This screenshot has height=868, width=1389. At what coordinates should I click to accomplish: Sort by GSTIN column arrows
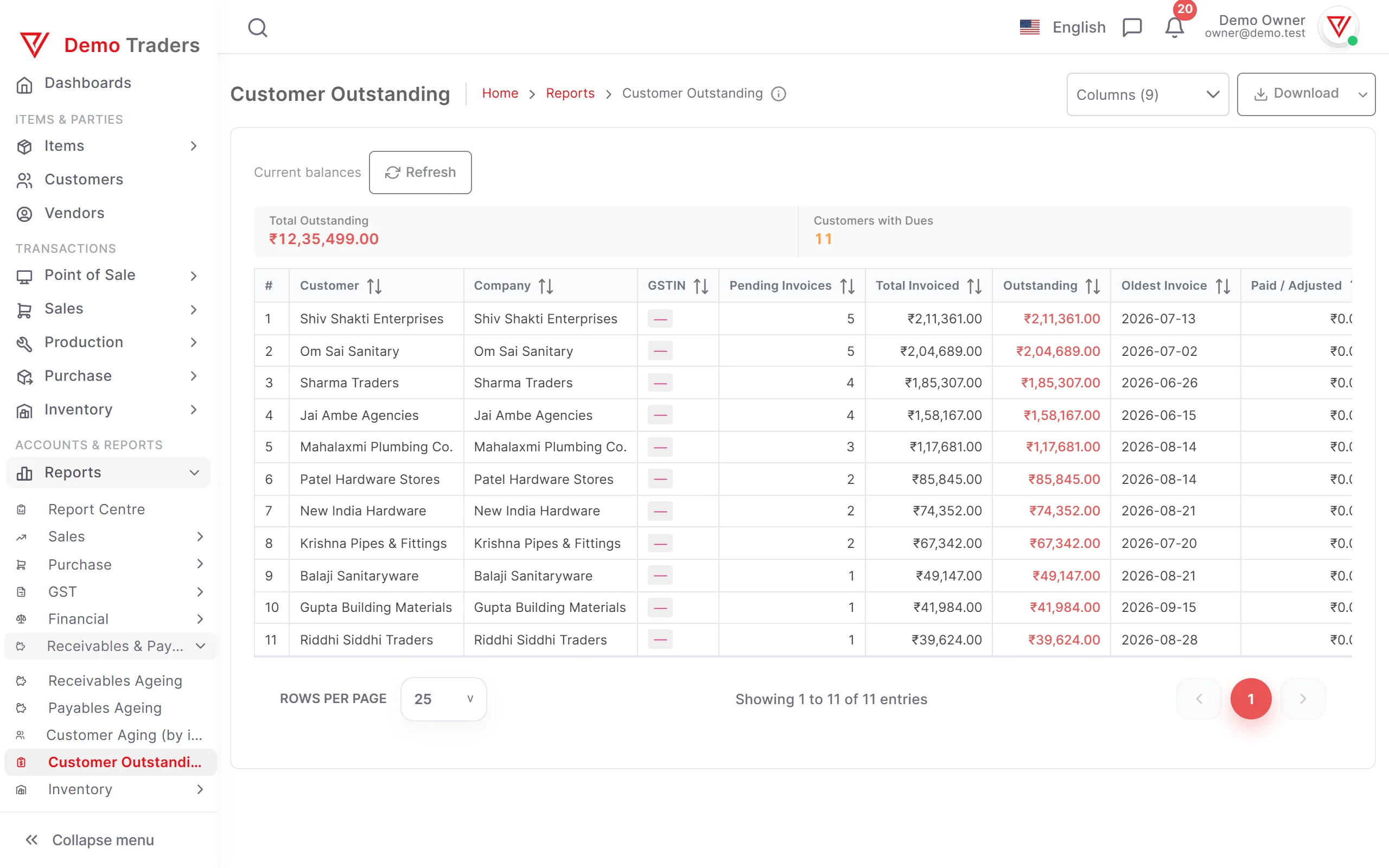pyautogui.click(x=701, y=286)
